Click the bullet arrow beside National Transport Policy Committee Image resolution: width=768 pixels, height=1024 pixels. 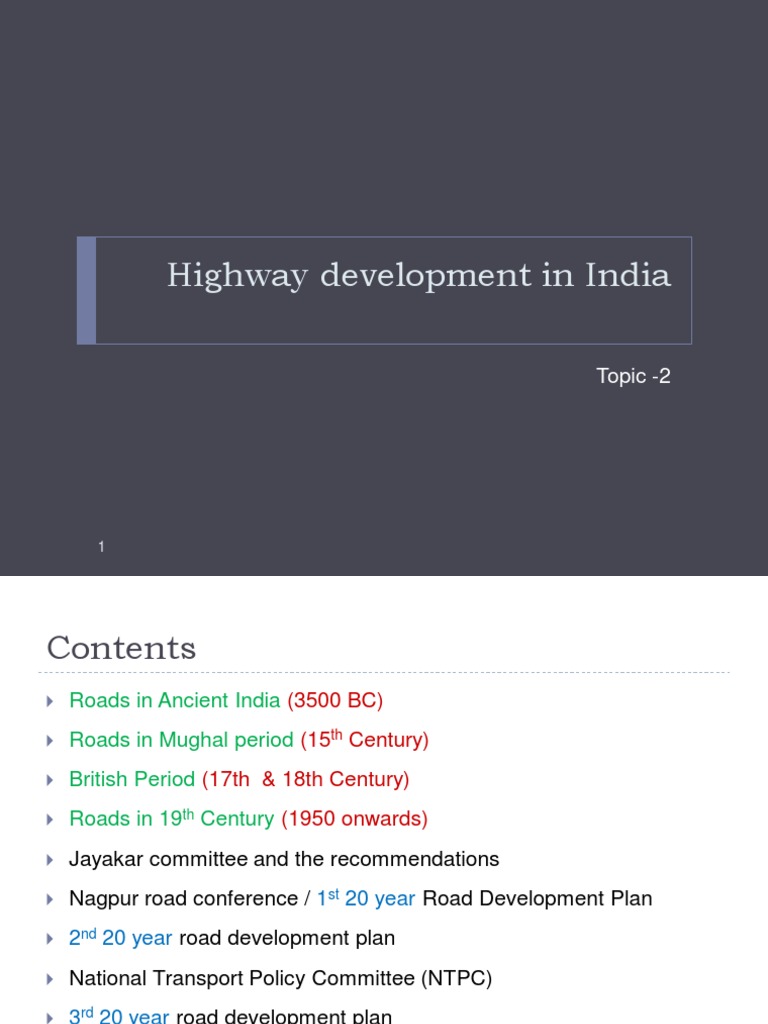[x=50, y=980]
